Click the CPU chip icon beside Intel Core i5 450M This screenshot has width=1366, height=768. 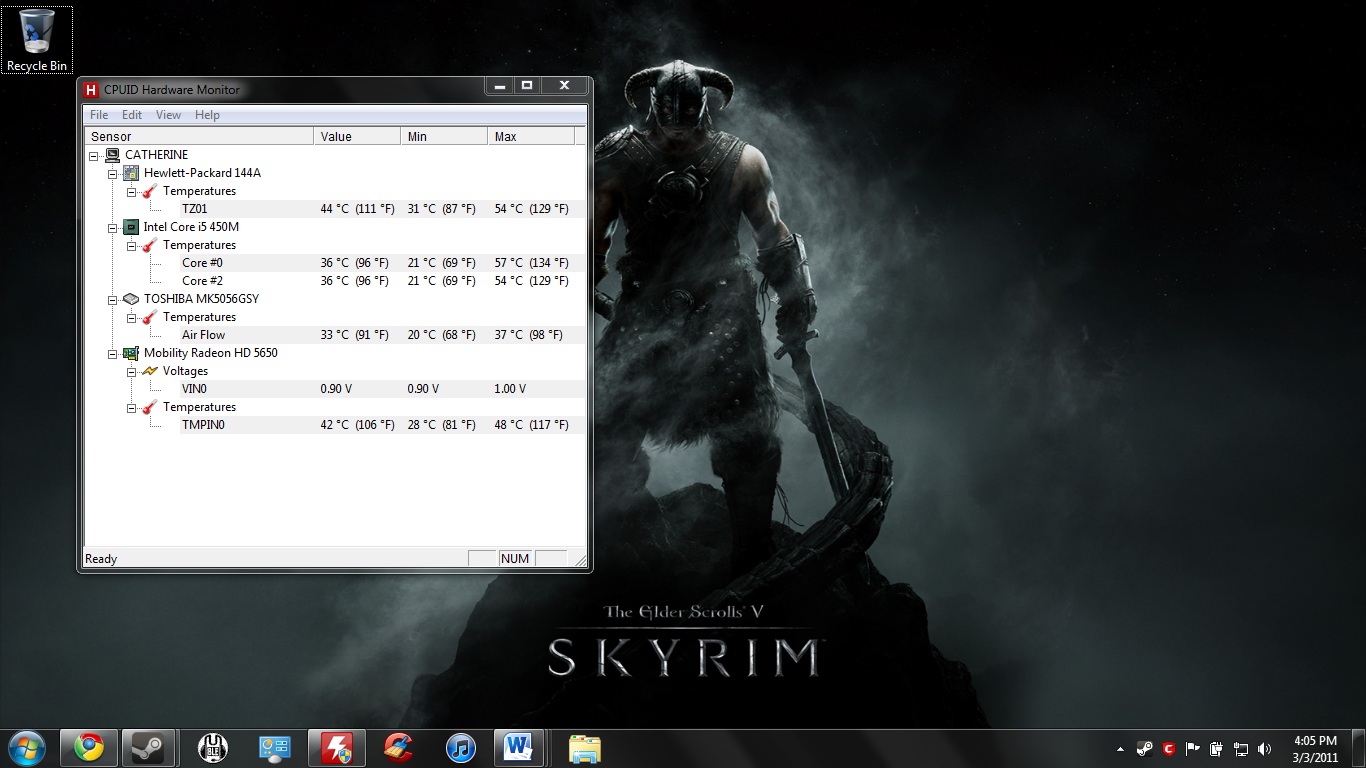coord(131,227)
